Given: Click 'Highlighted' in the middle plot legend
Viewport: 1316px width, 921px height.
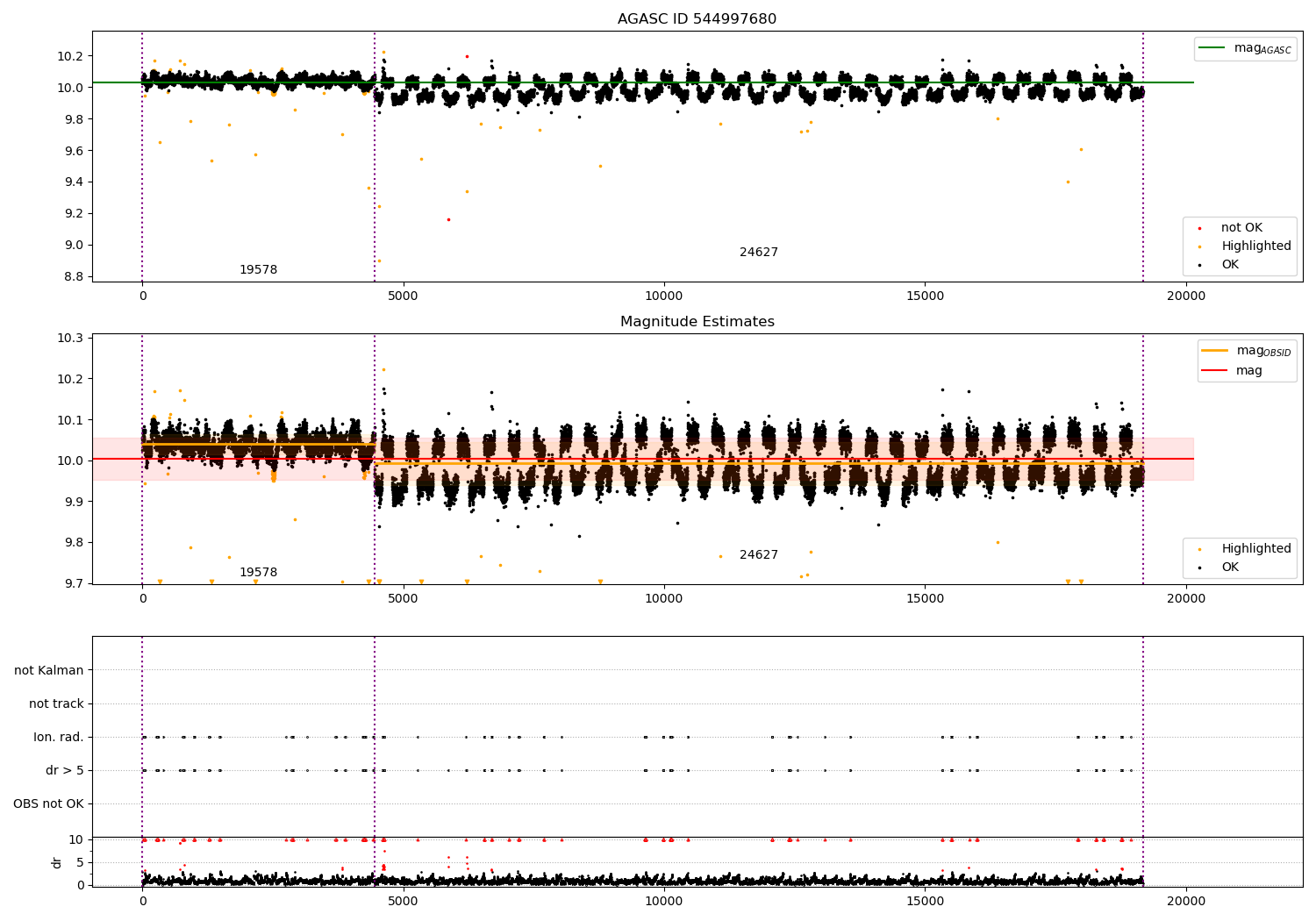Looking at the screenshot, I should (1256, 549).
